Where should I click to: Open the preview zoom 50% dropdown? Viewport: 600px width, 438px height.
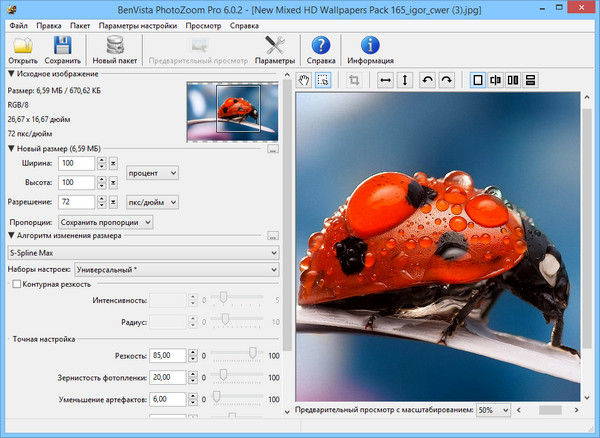[x=492, y=410]
